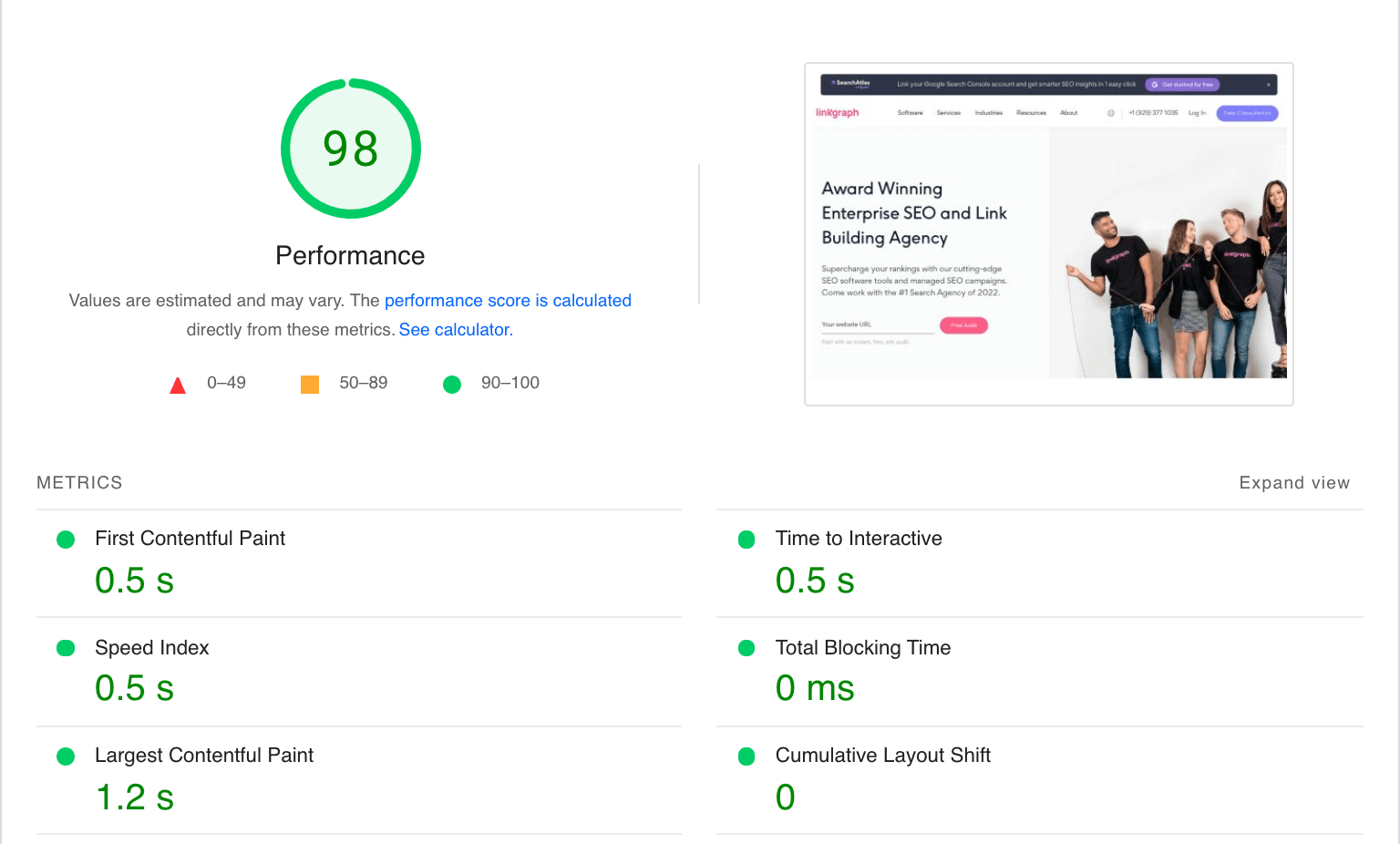Open the Services menu in the site preview
Viewport: 1400px width, 844px height.
(949, 113)
